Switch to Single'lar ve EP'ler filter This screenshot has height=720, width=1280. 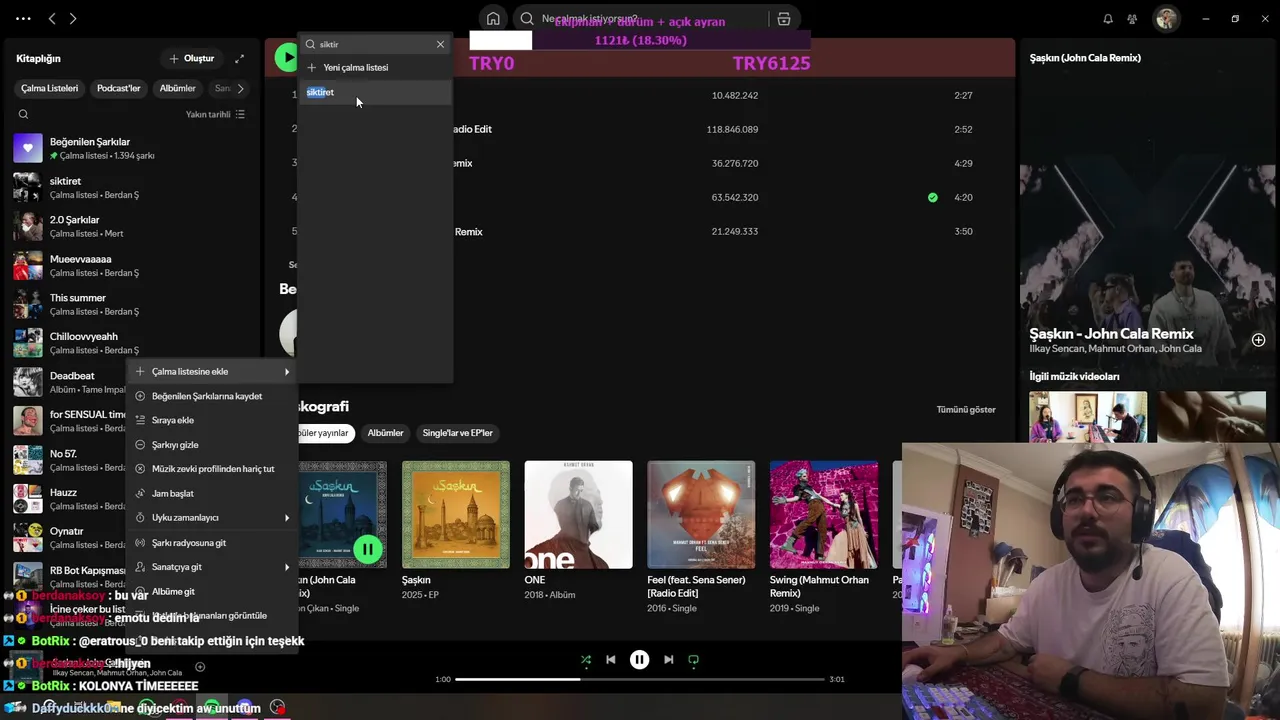point(458,433)
